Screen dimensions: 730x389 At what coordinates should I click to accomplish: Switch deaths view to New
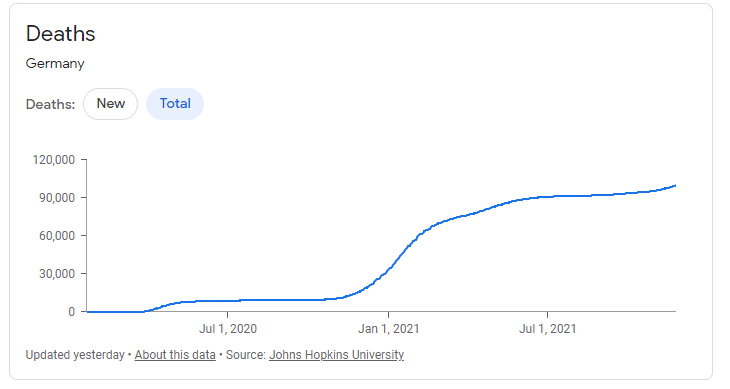(x=110, y=104)
